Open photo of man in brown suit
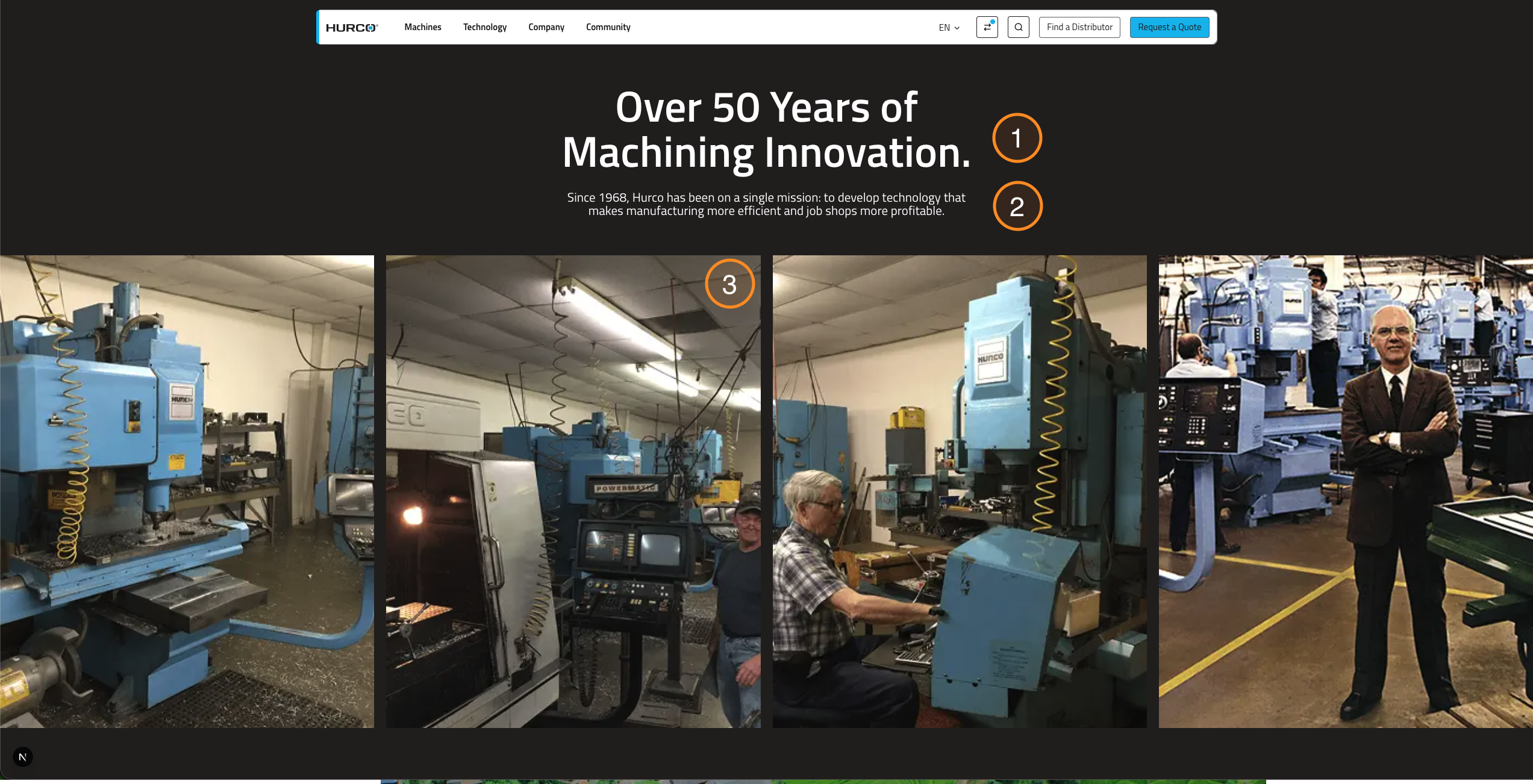 tap(1346, 491)
